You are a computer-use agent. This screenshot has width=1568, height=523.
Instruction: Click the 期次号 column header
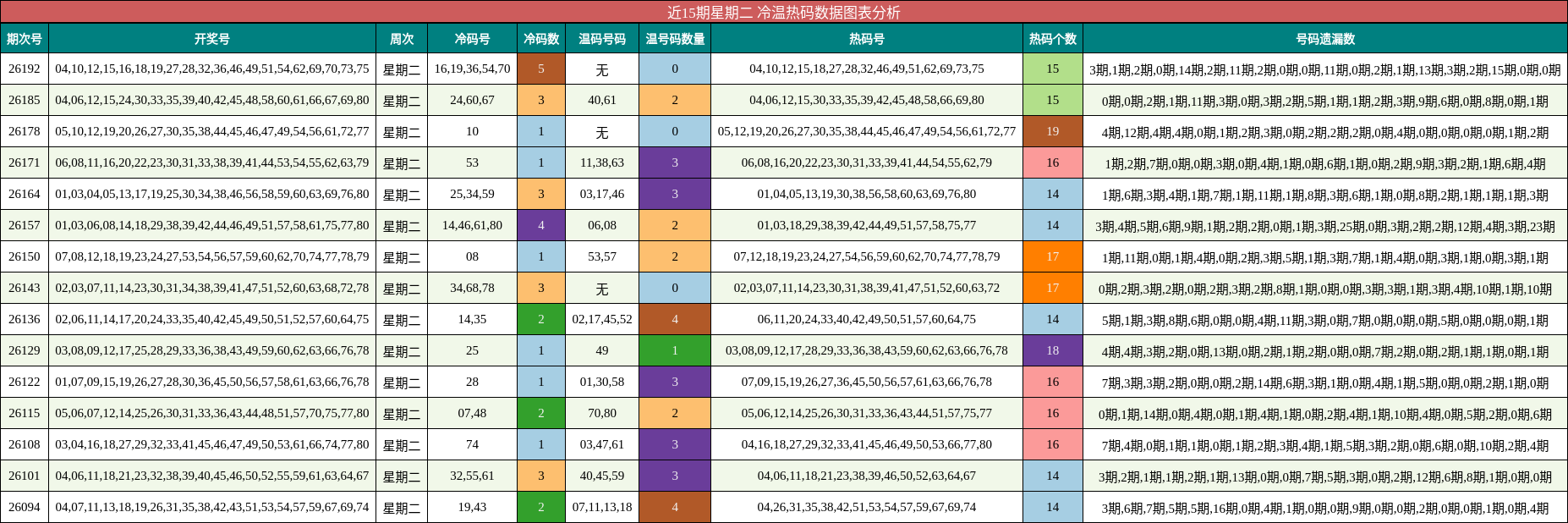point(25,39)
